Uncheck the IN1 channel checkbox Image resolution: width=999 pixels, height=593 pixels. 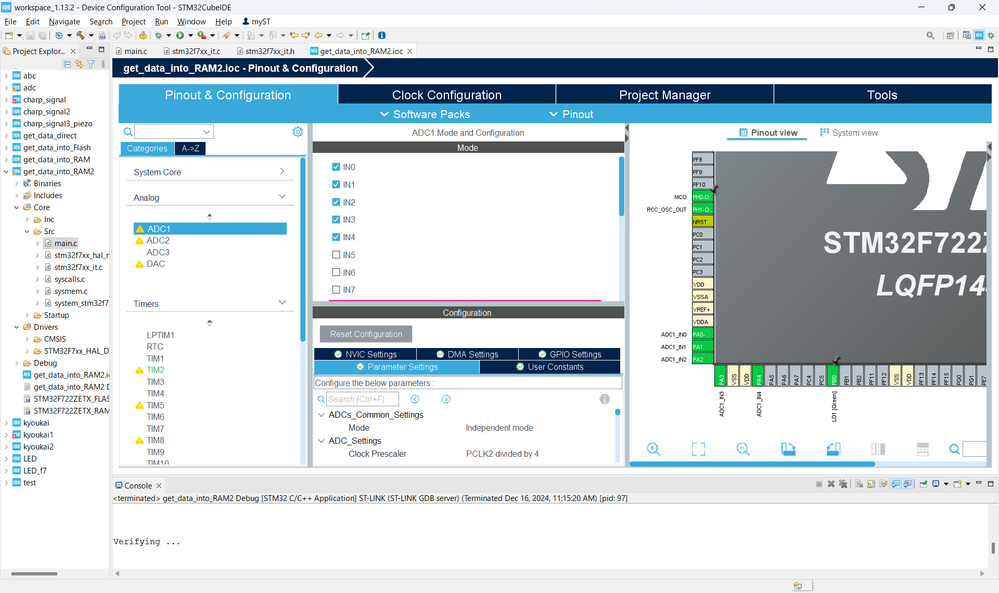tap(336, 185)
